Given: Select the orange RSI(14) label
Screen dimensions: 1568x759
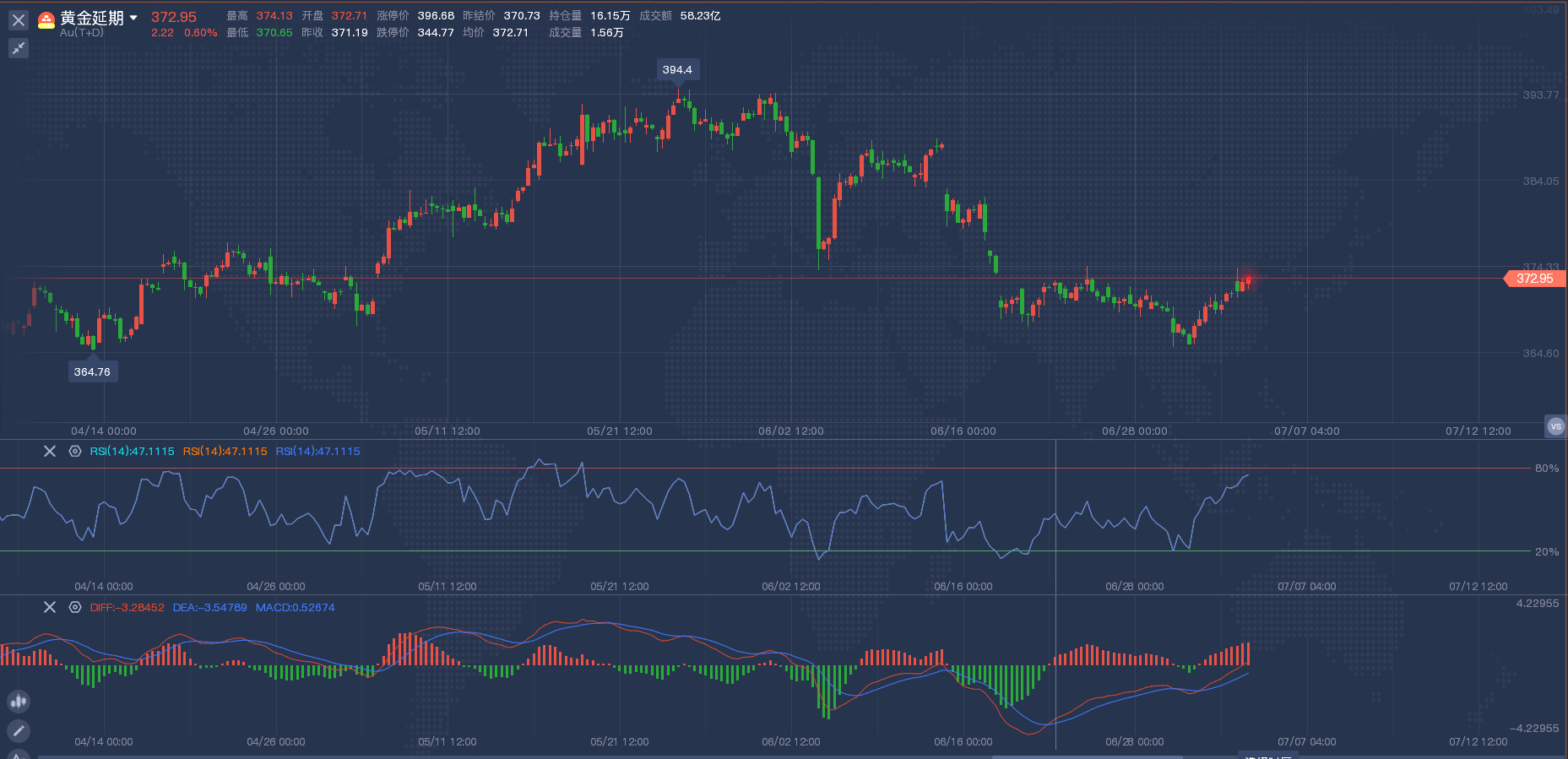Looking at the screenshot, I should (225, 452).
